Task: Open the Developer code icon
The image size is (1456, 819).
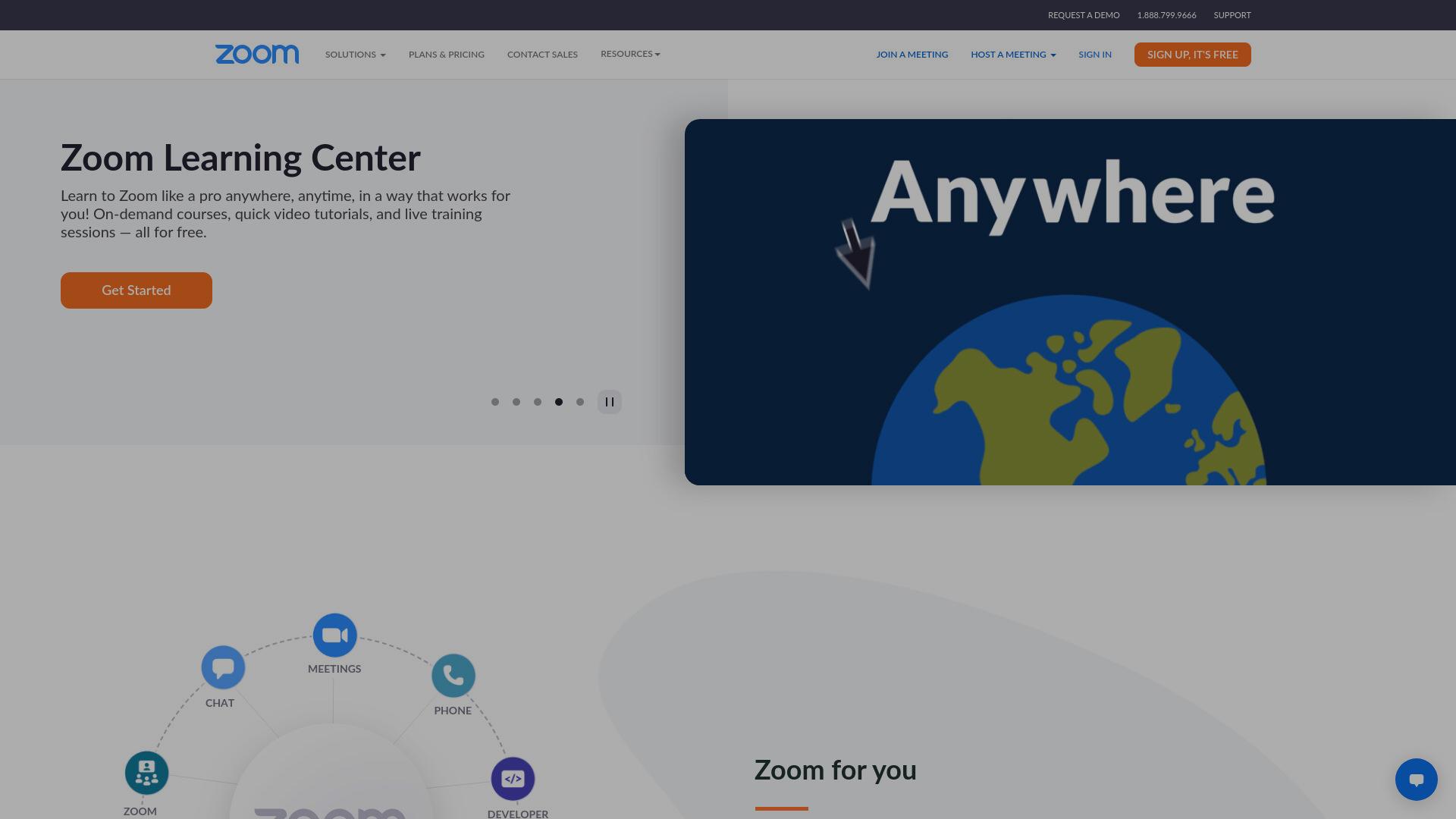Action: tap(513, 779)
